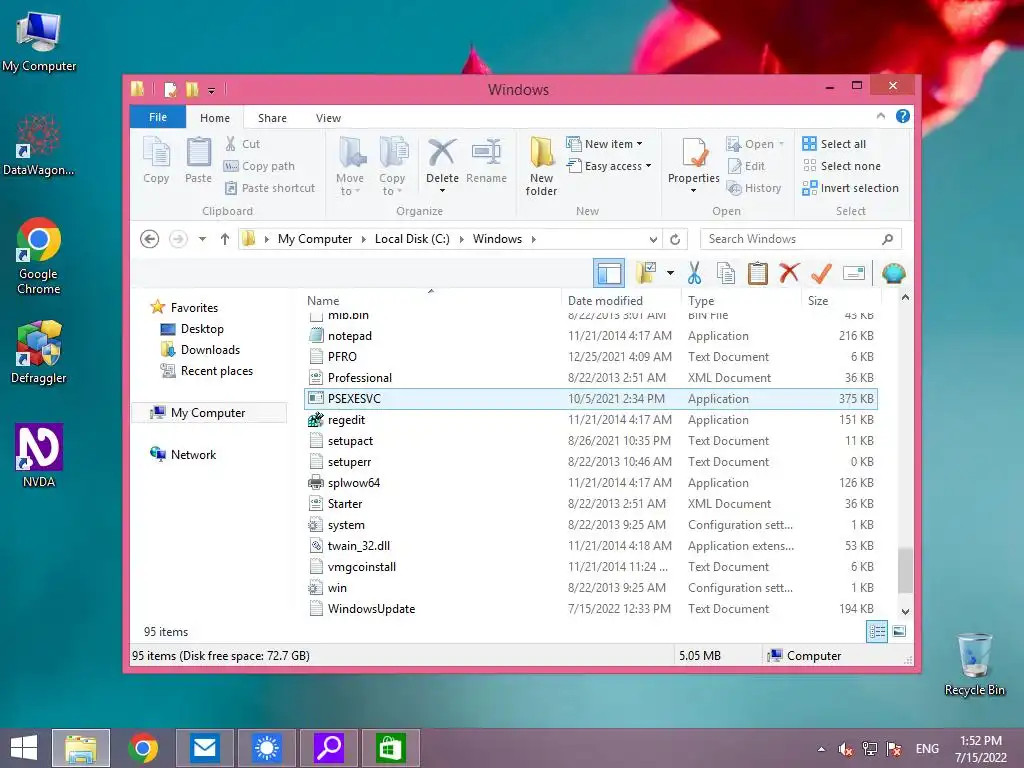Click Select all in ribbon

click(835, 144)
